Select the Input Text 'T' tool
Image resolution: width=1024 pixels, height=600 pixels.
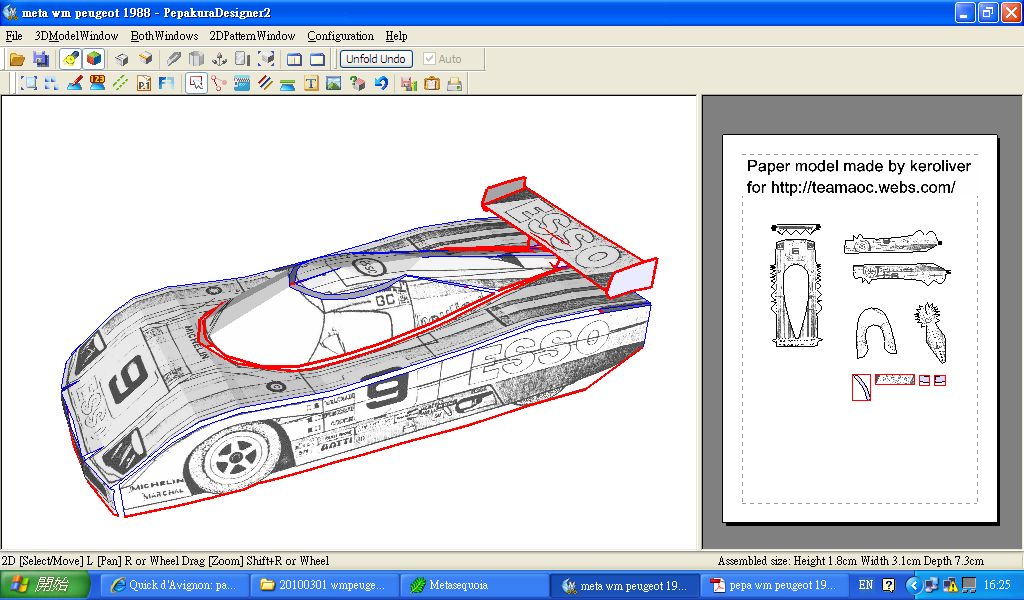311,84
